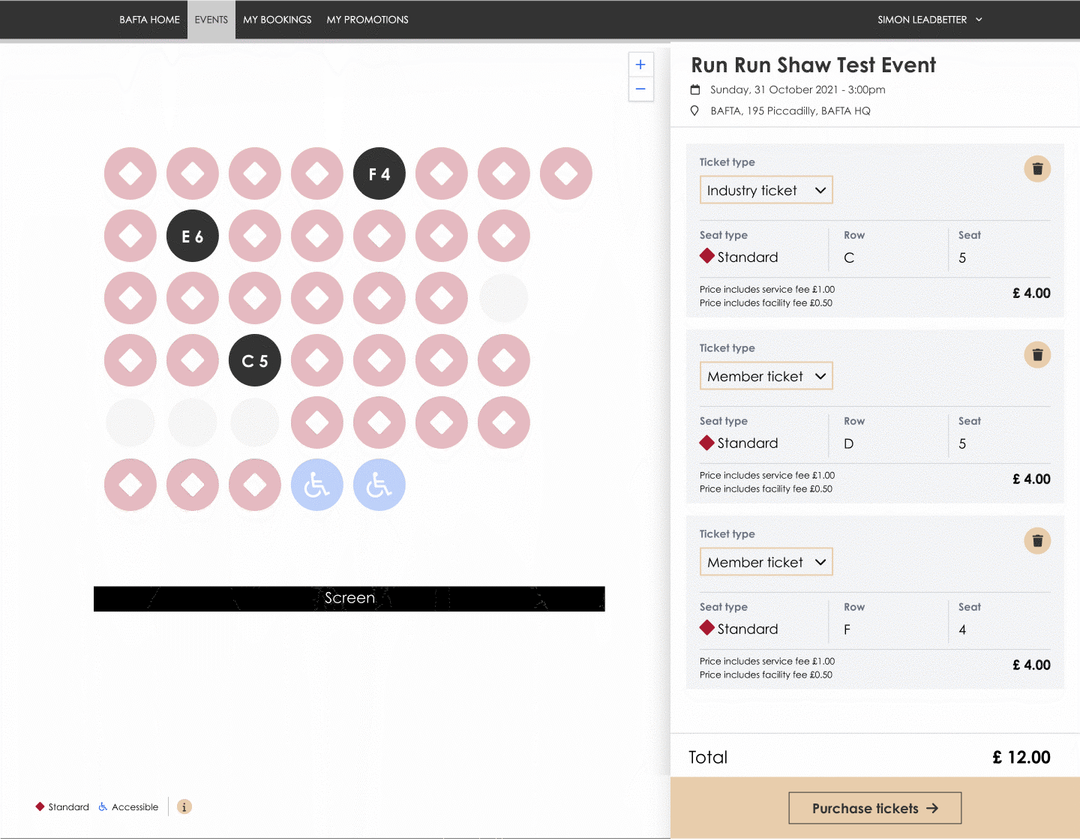Viewport: 1080px width, 839px height.
Task: Remove the row D seat 5 ticket
Action: 1037,355
